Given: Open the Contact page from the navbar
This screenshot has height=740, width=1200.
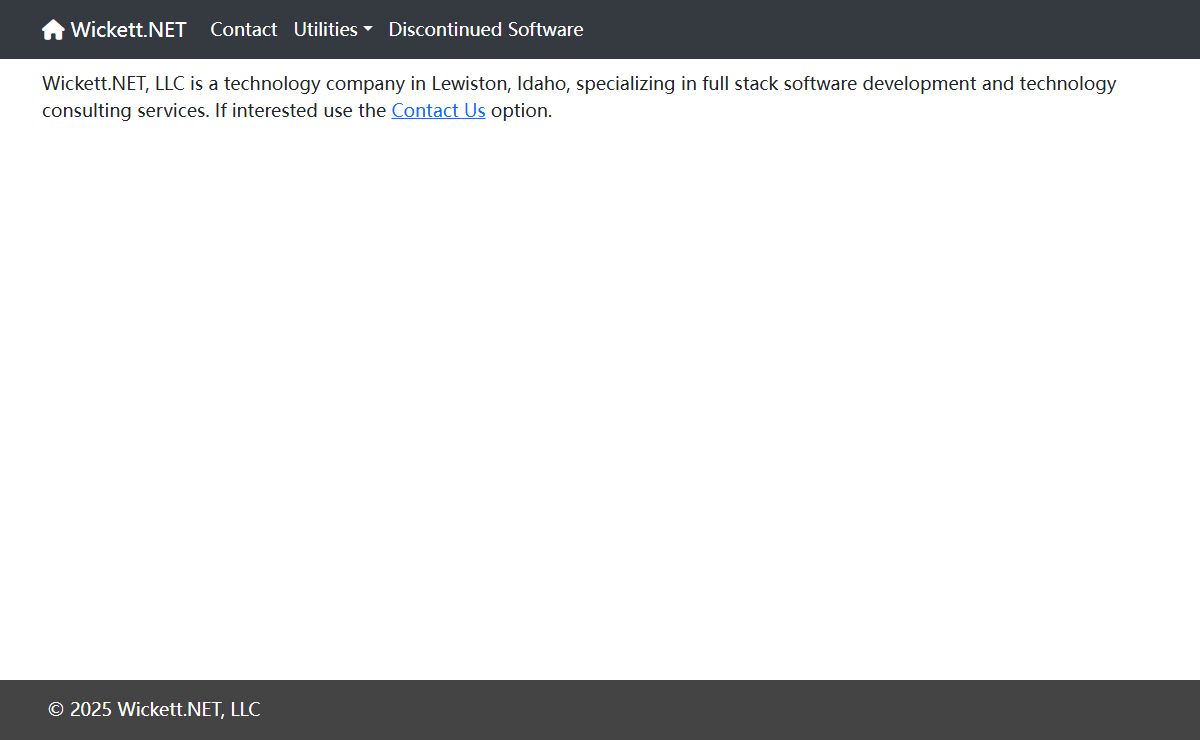Looking at the screenshot, I should (243, 30).
